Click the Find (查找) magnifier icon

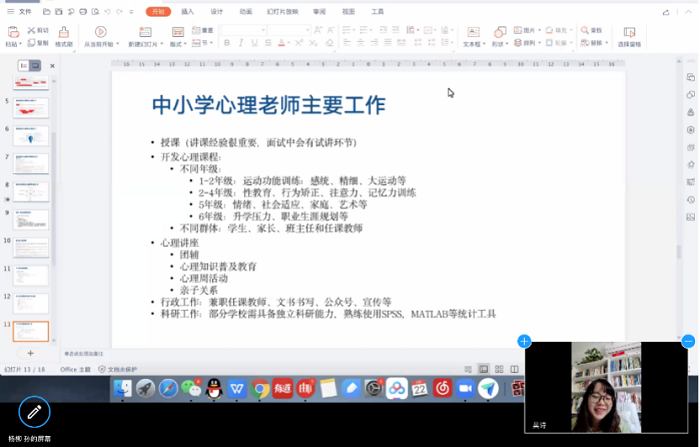pyautogui.click(x=585, y=31)
